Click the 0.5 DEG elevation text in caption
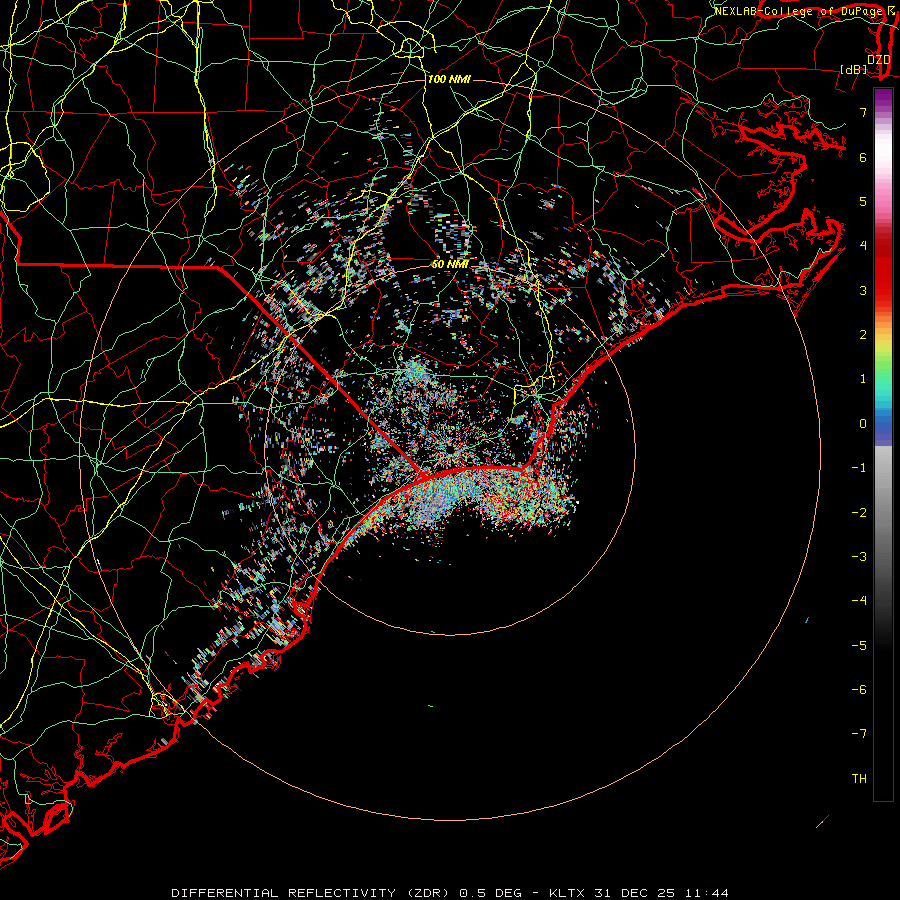The width and height of the screenshot is (900, 900). tap(491, 893)
